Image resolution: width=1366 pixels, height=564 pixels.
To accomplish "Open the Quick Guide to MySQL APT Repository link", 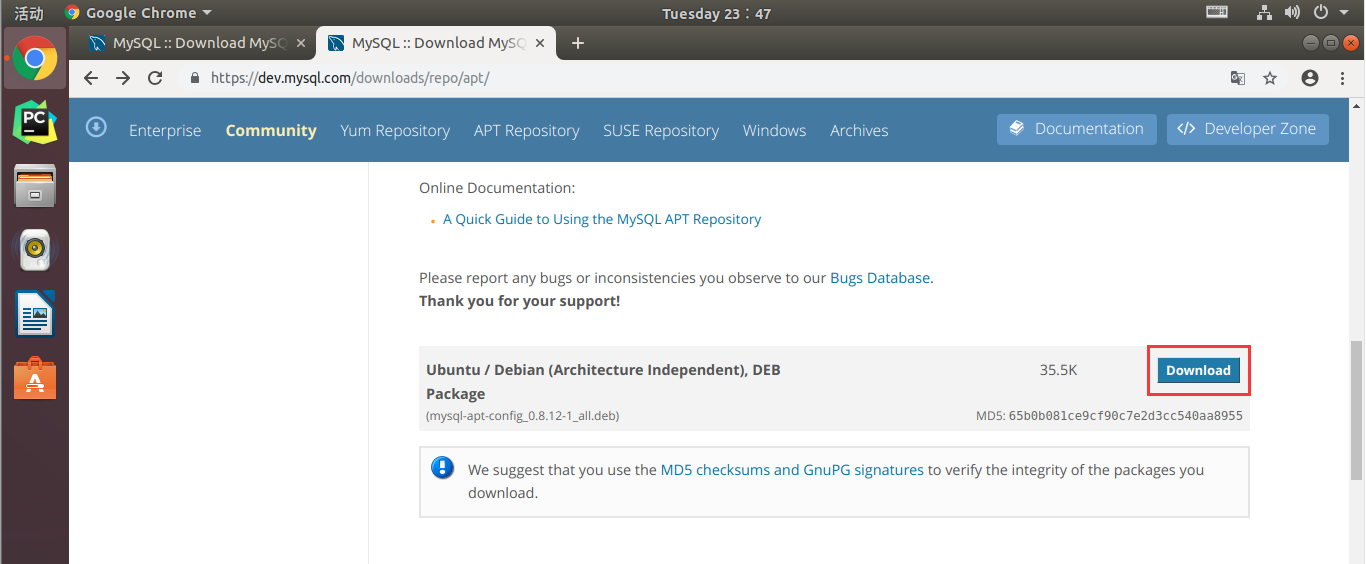I will 602,219.
